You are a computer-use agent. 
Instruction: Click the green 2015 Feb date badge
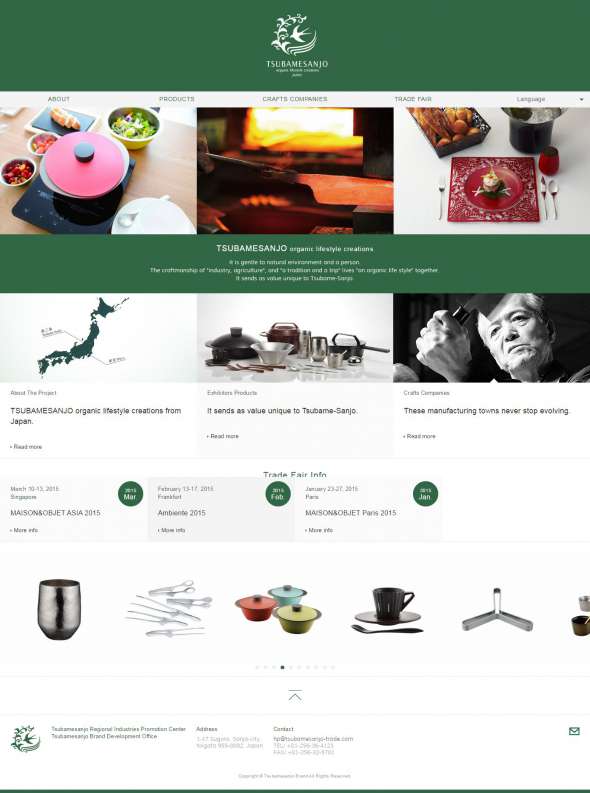pyautogui.click(x=278, y=494)
